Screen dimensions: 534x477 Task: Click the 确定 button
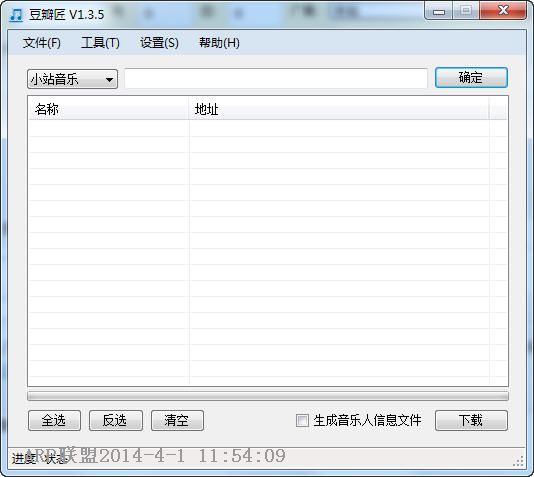(x=471, y=78)
